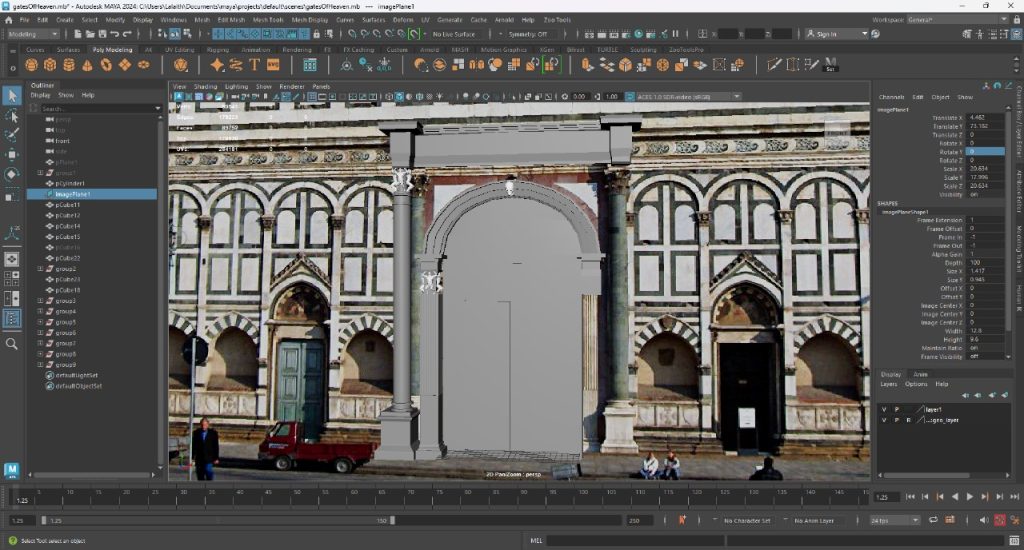Toggle audio mute speaker icon
1024x550 pixels.
click(984, 521)
